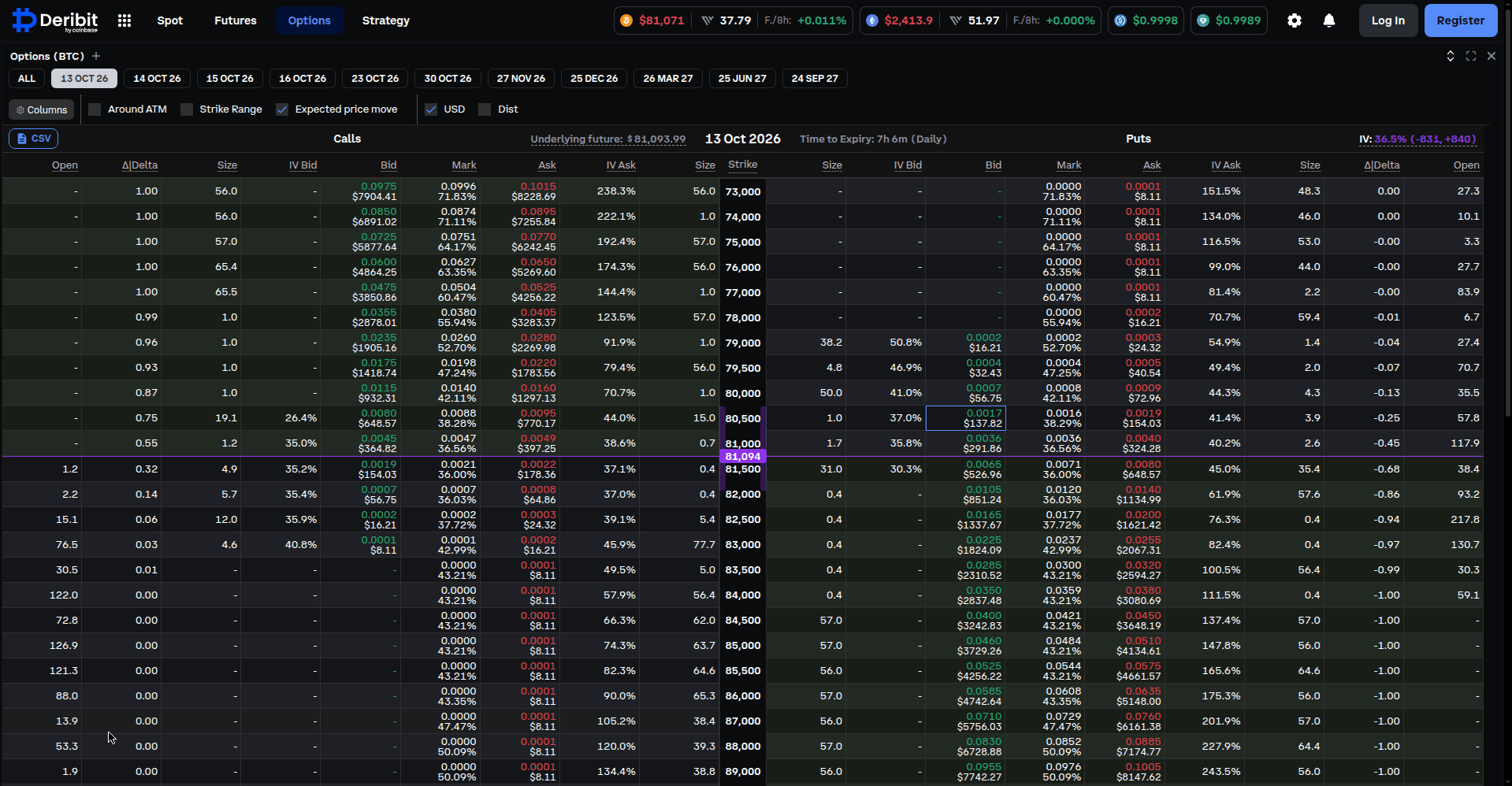Click the USDC $0.9998 price ticker
Screen dimensions: 1512x786
(x=1146, y=20)
